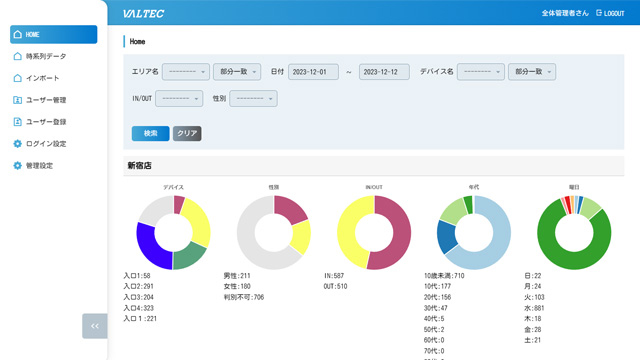Click the 男性:211 legend text

tap(237, 276)
